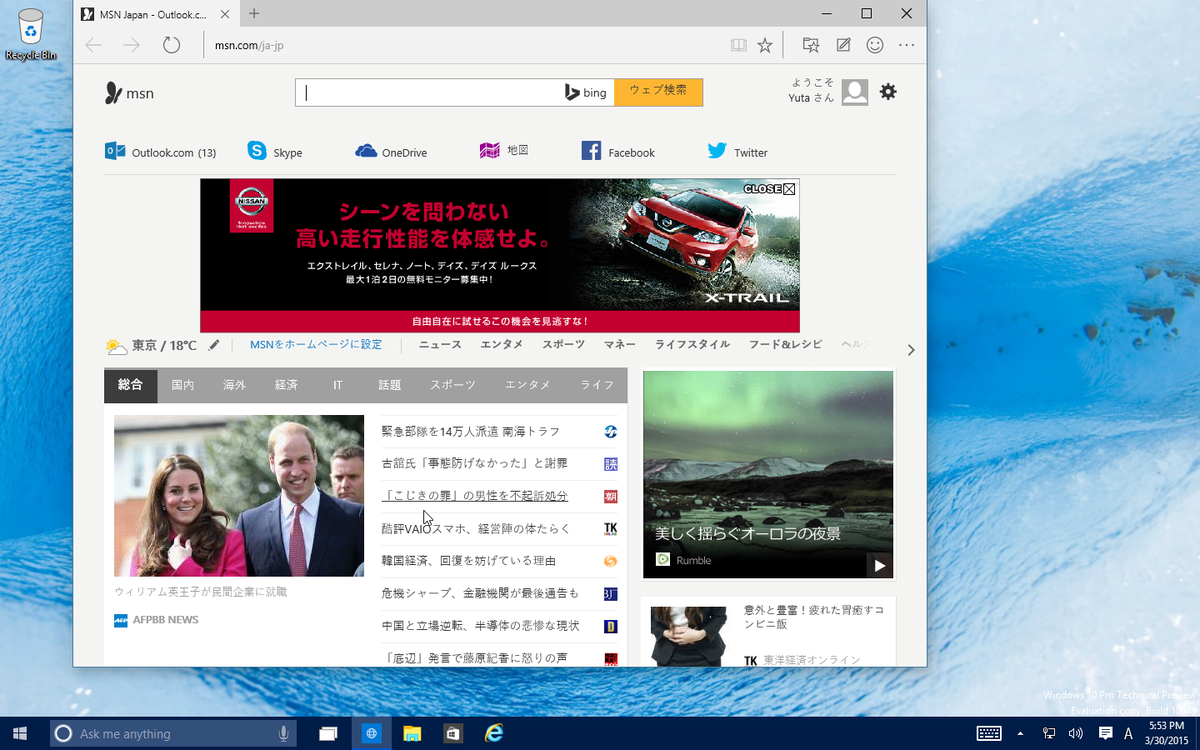Click the msn butterfly logo
Viewport: 1200px width, 750px height.
[129, 93]
